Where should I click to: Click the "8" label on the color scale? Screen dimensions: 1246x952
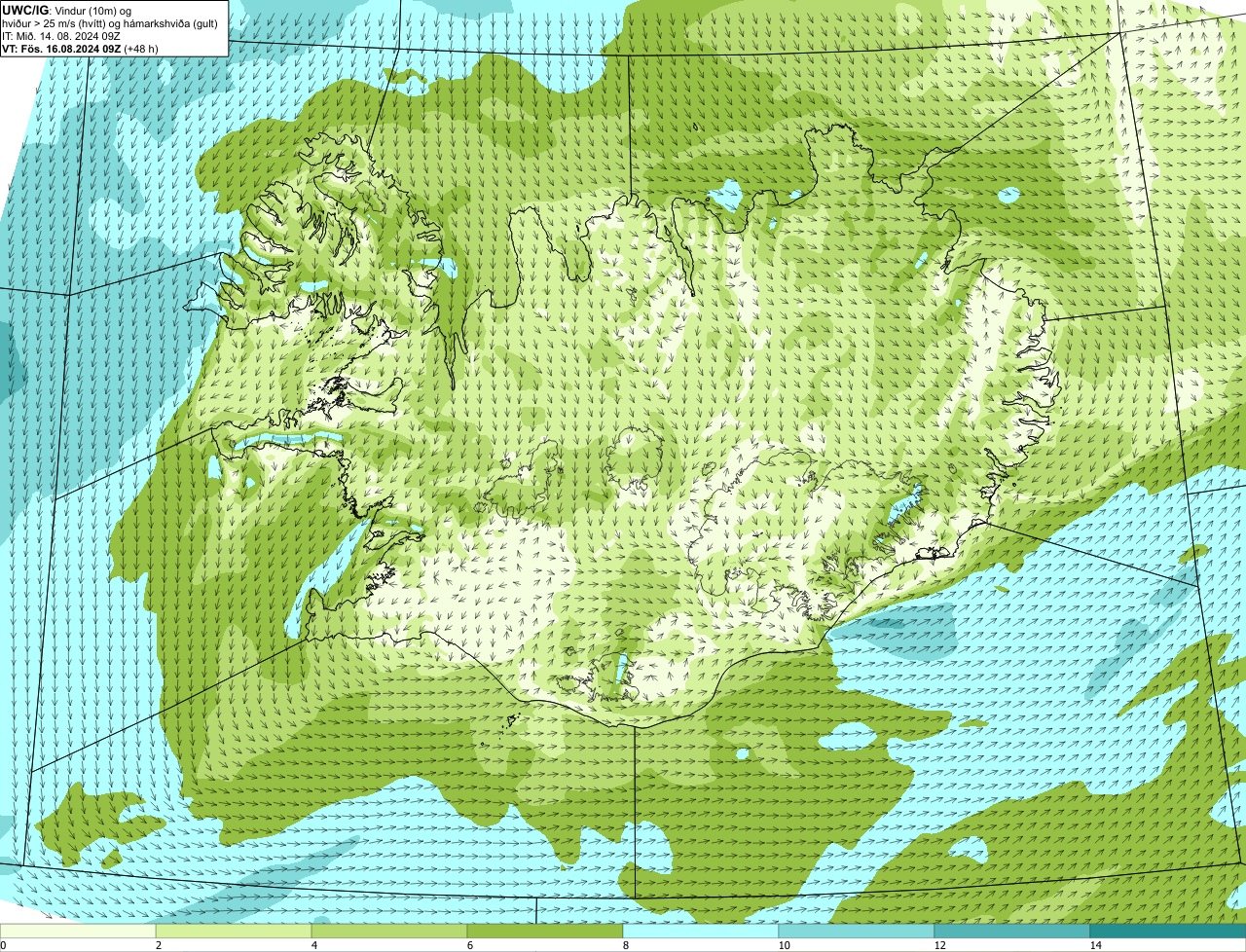(625, 945)
